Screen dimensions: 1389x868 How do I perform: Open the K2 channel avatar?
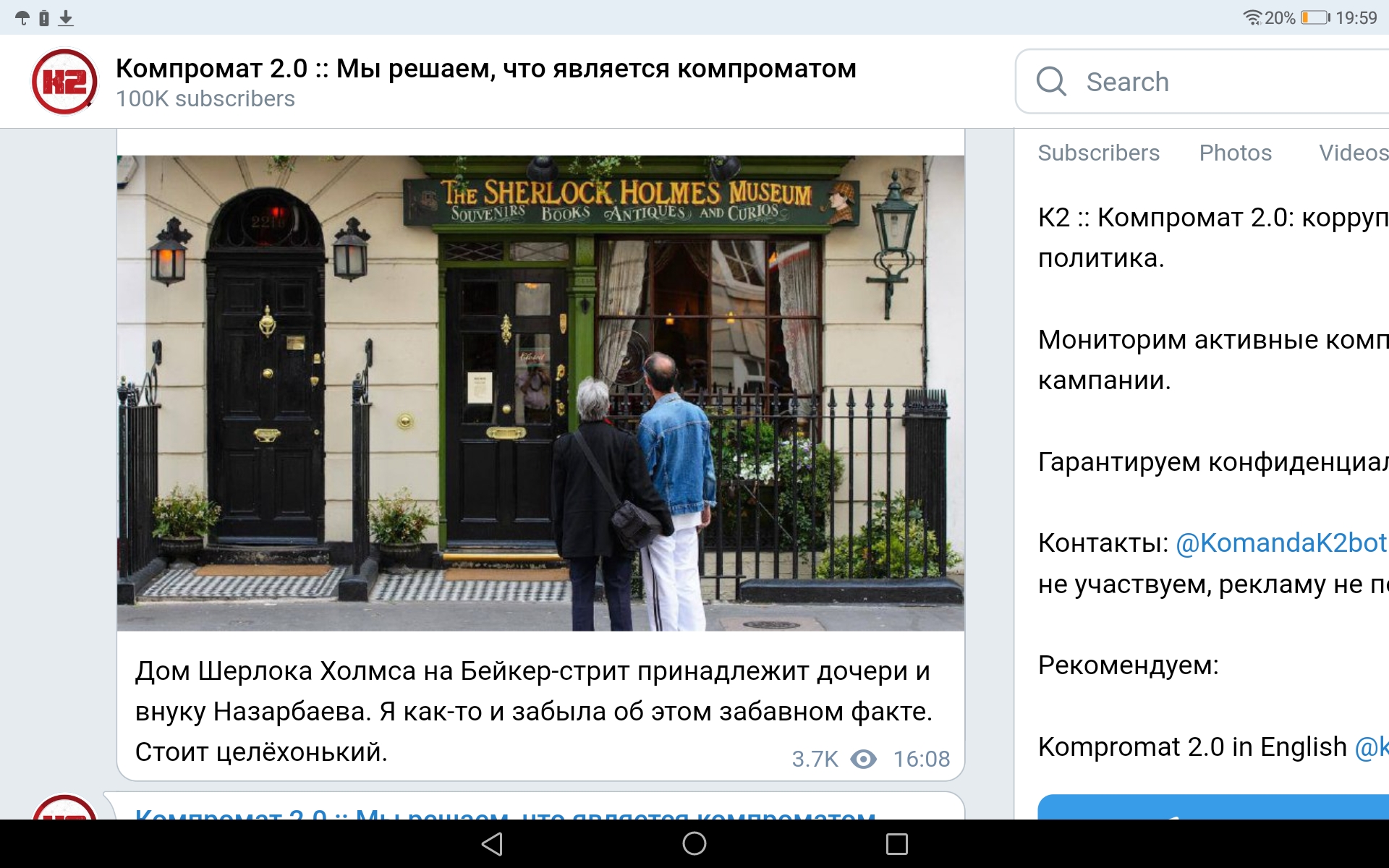click(64, 82)
